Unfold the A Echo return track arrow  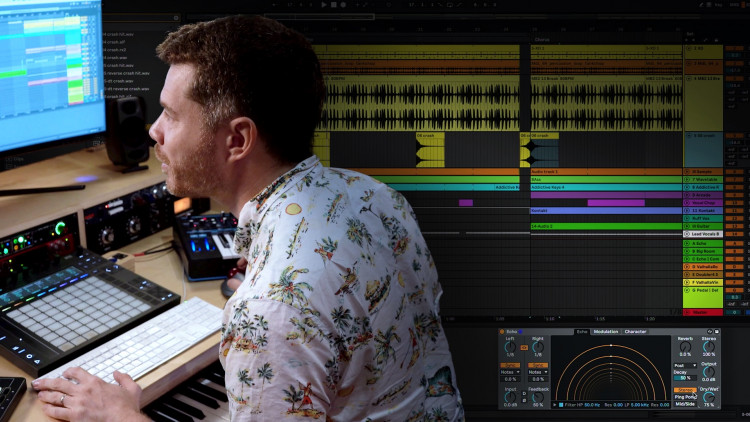(x=688, y=244)
